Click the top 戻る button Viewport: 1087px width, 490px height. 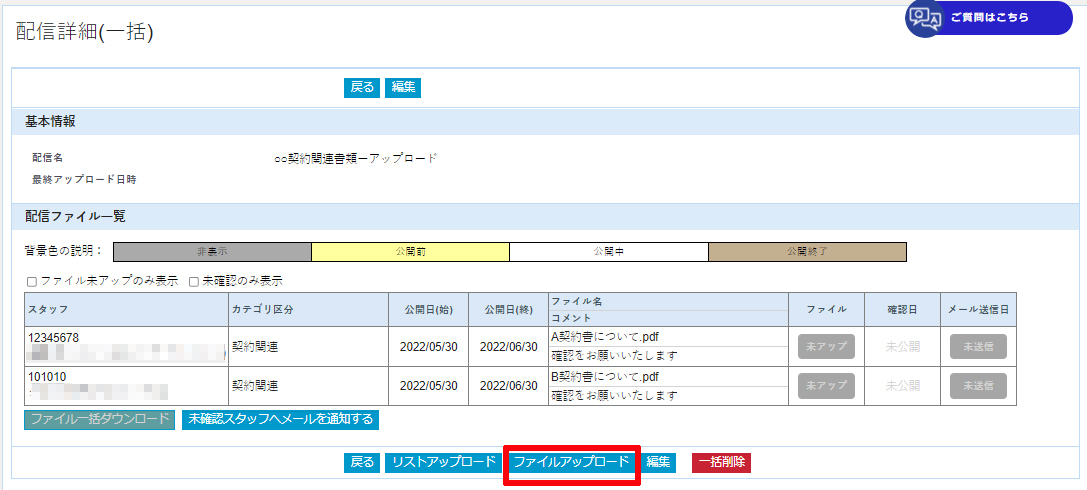[362, 87]
